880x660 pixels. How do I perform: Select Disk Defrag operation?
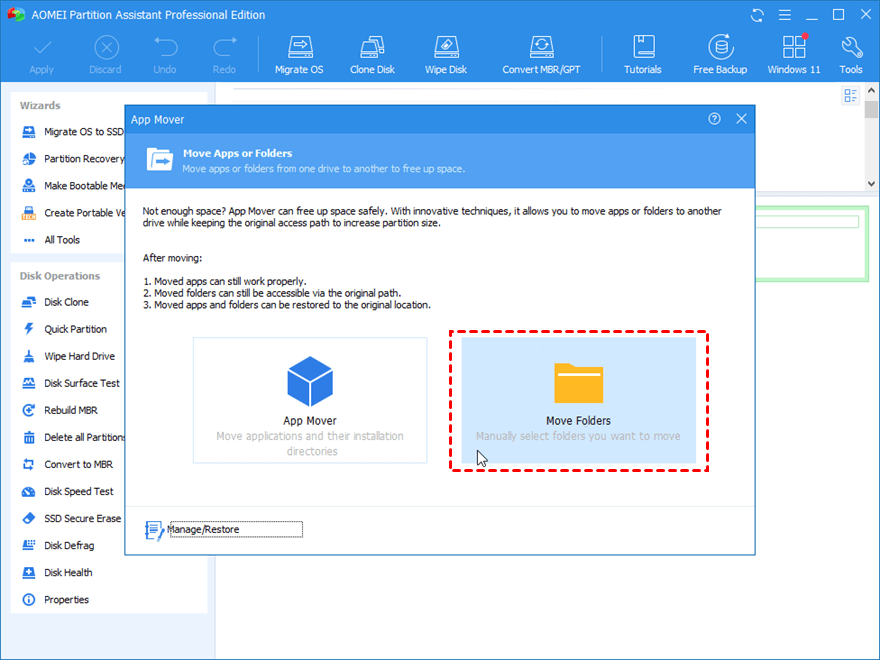58,546
